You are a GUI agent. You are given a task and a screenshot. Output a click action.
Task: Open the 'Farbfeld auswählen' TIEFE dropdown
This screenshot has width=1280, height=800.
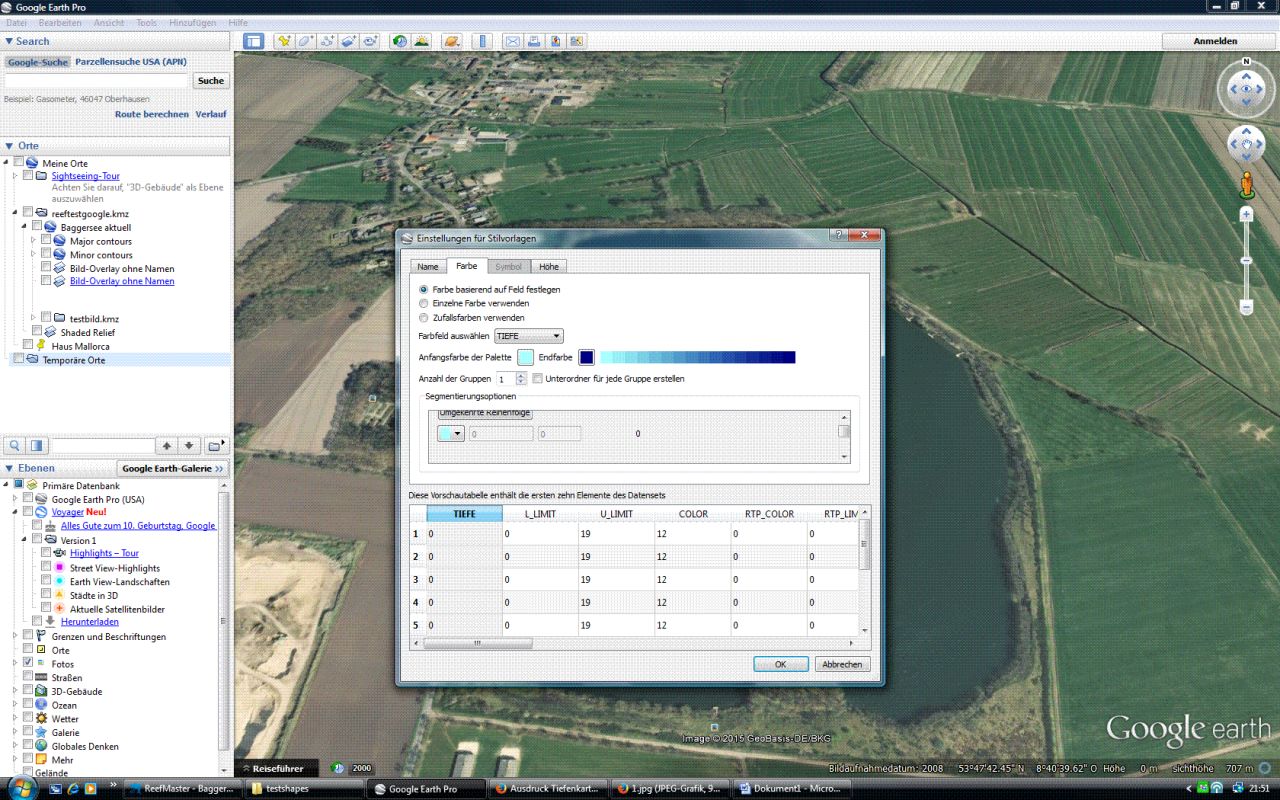[528, 336]
